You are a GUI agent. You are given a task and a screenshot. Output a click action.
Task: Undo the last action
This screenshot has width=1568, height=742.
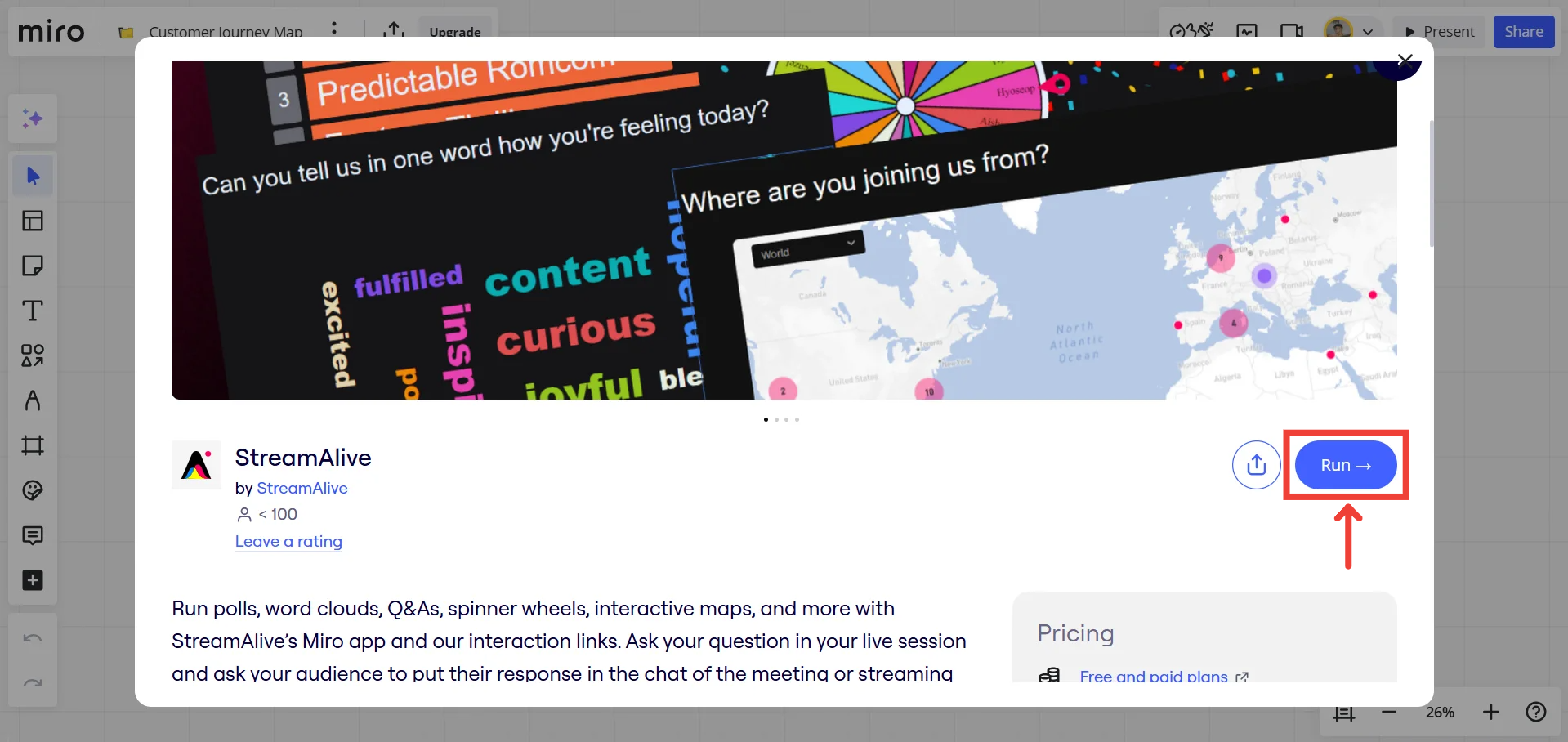click(x=33, y=638)
